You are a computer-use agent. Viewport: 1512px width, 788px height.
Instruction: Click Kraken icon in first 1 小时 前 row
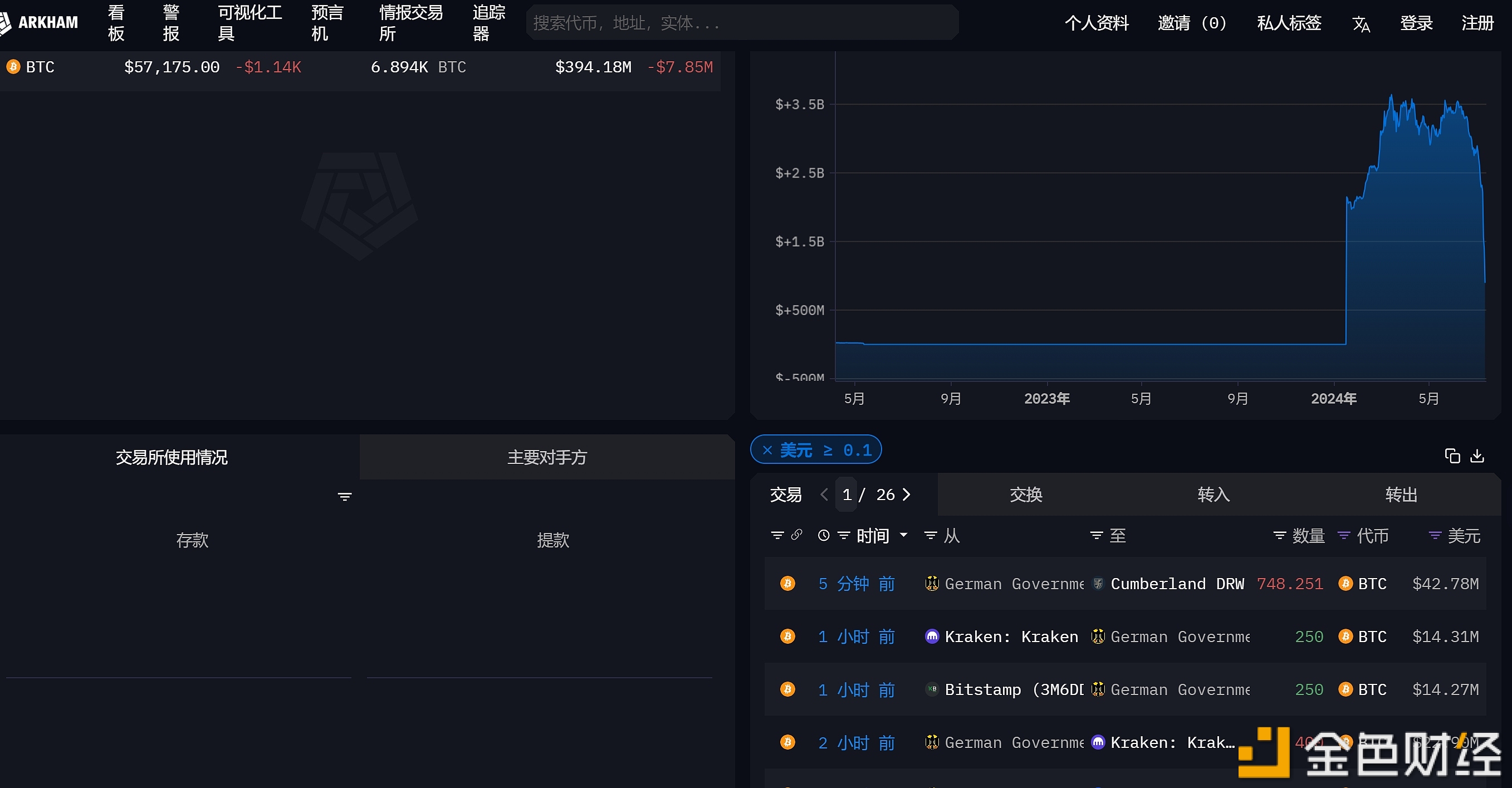(932, 636)
